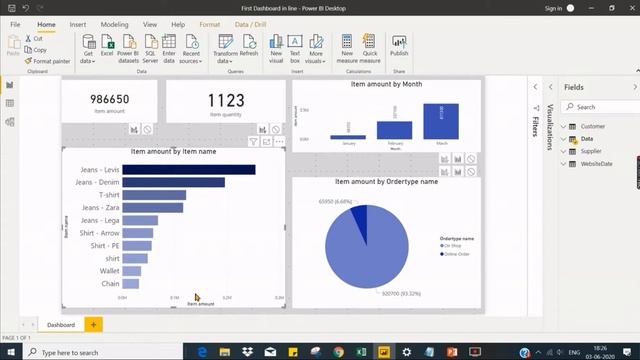
Task: Select the Jeans - Denim bar
Action: tap(173, 182)
